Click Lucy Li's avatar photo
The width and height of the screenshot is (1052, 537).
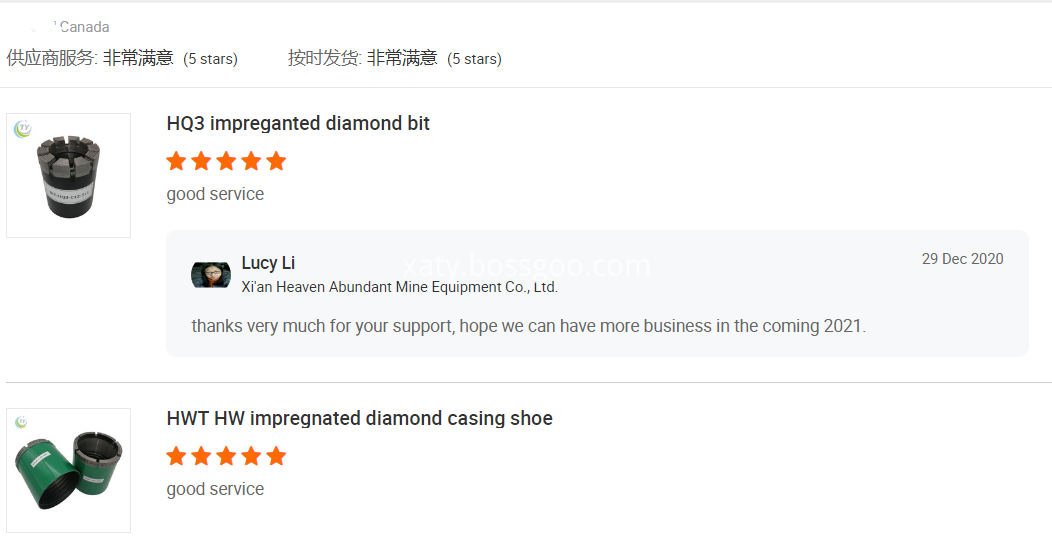[x=211, y=275]
